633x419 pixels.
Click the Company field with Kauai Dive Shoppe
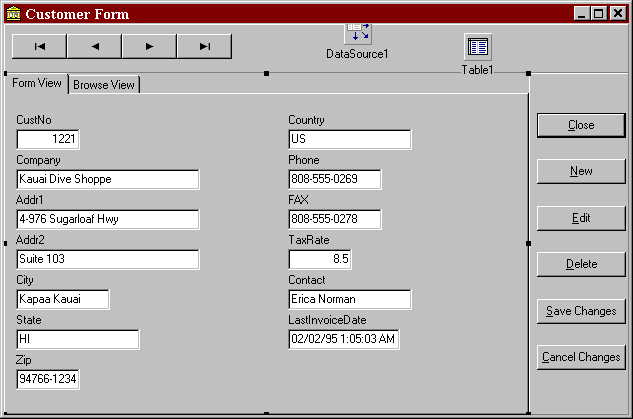tap(108, 180)
